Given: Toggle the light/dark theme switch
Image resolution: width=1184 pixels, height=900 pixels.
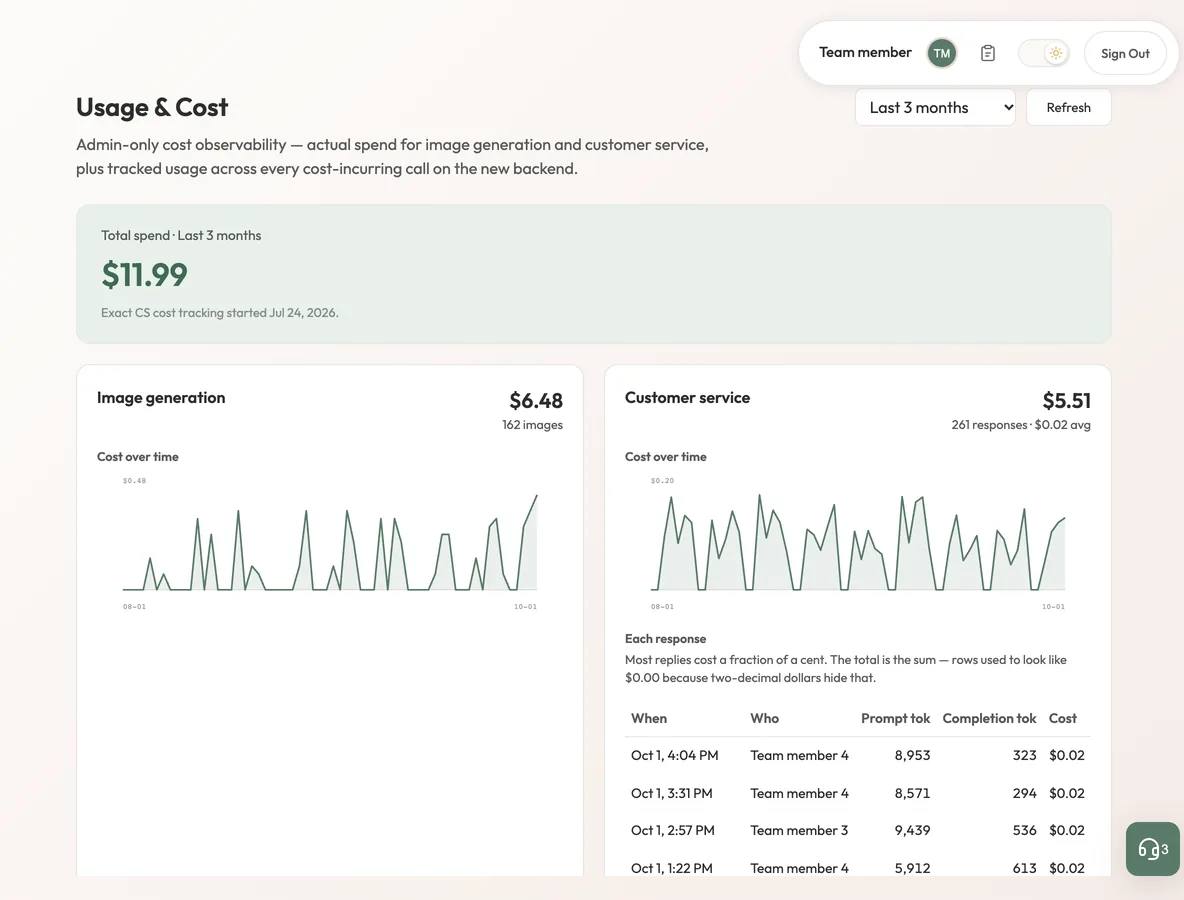Looking at the screenshot, I should (x=1044, y=53).
